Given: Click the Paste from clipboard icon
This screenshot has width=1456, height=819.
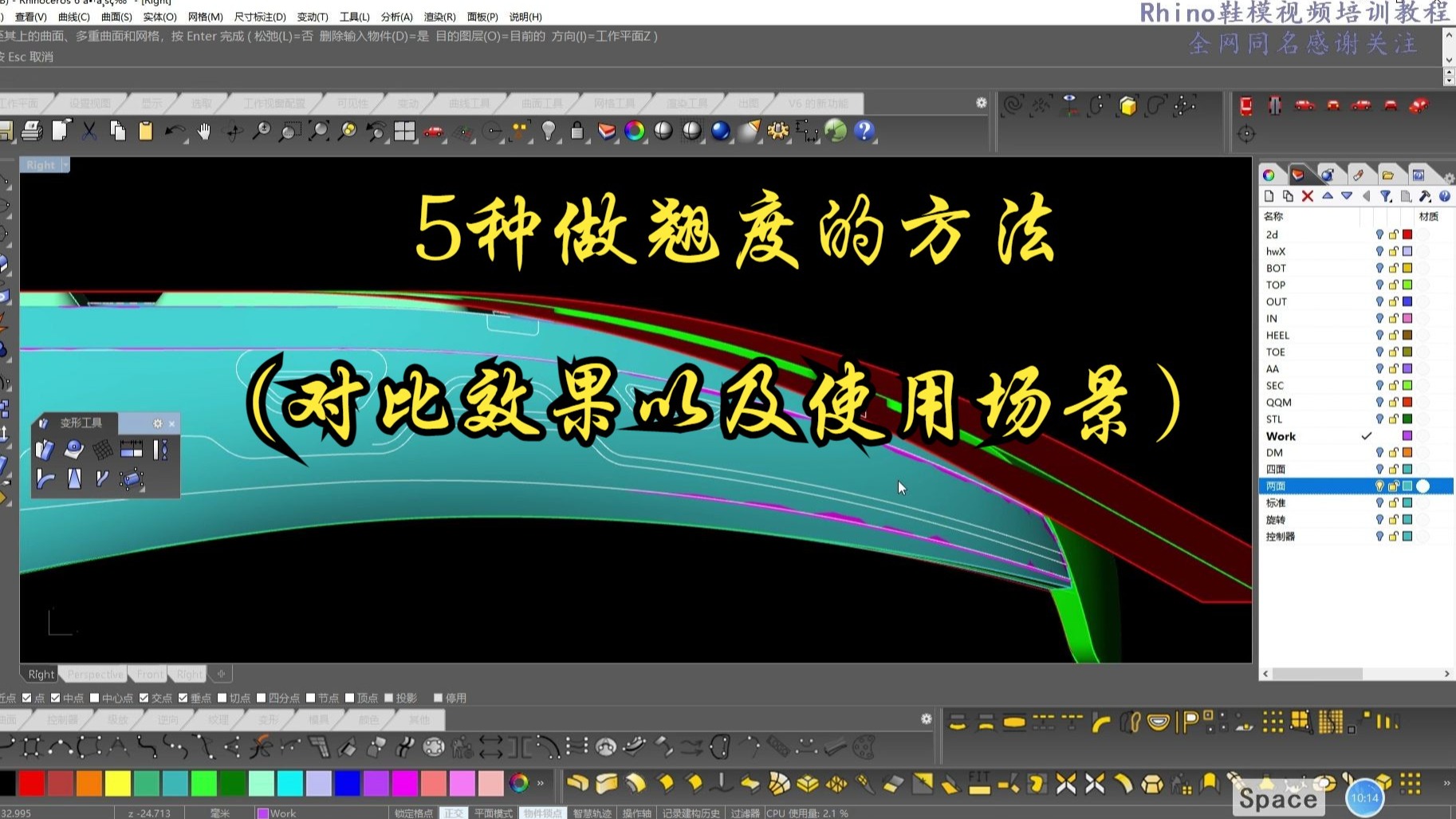Looking at the screenshot, I should [146, 132].
